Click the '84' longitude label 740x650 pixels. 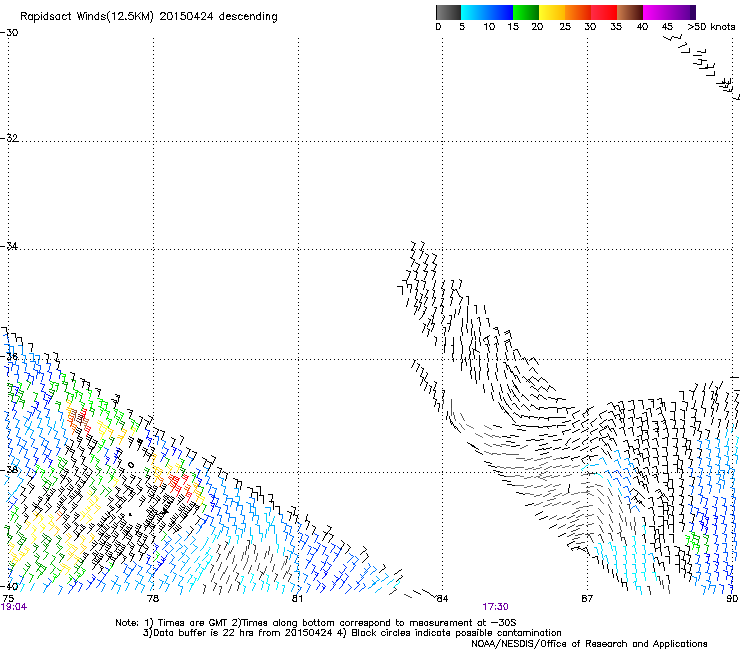[442, 599]
